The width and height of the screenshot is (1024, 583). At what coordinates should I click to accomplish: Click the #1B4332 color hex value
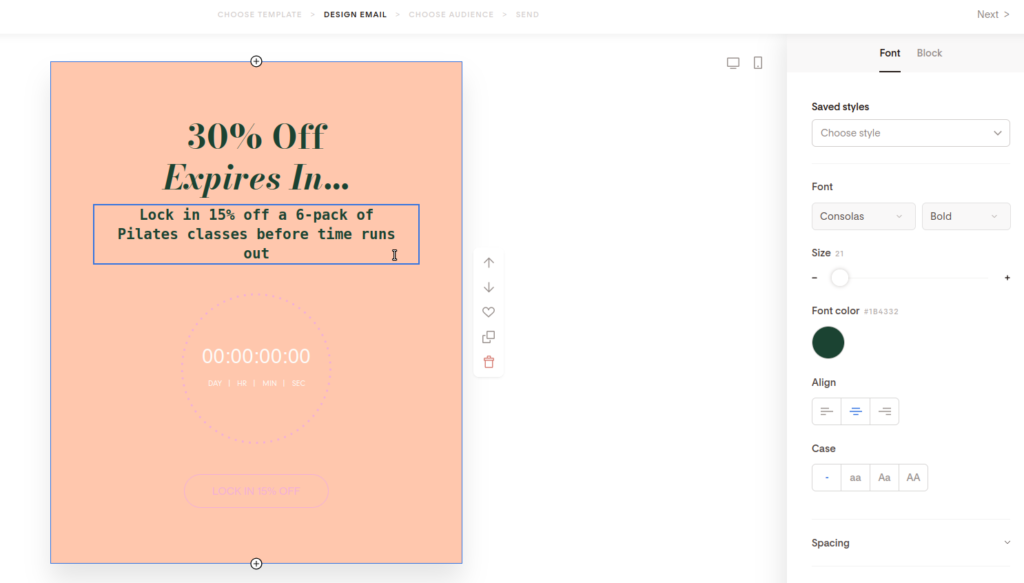[x=881, y=312]
